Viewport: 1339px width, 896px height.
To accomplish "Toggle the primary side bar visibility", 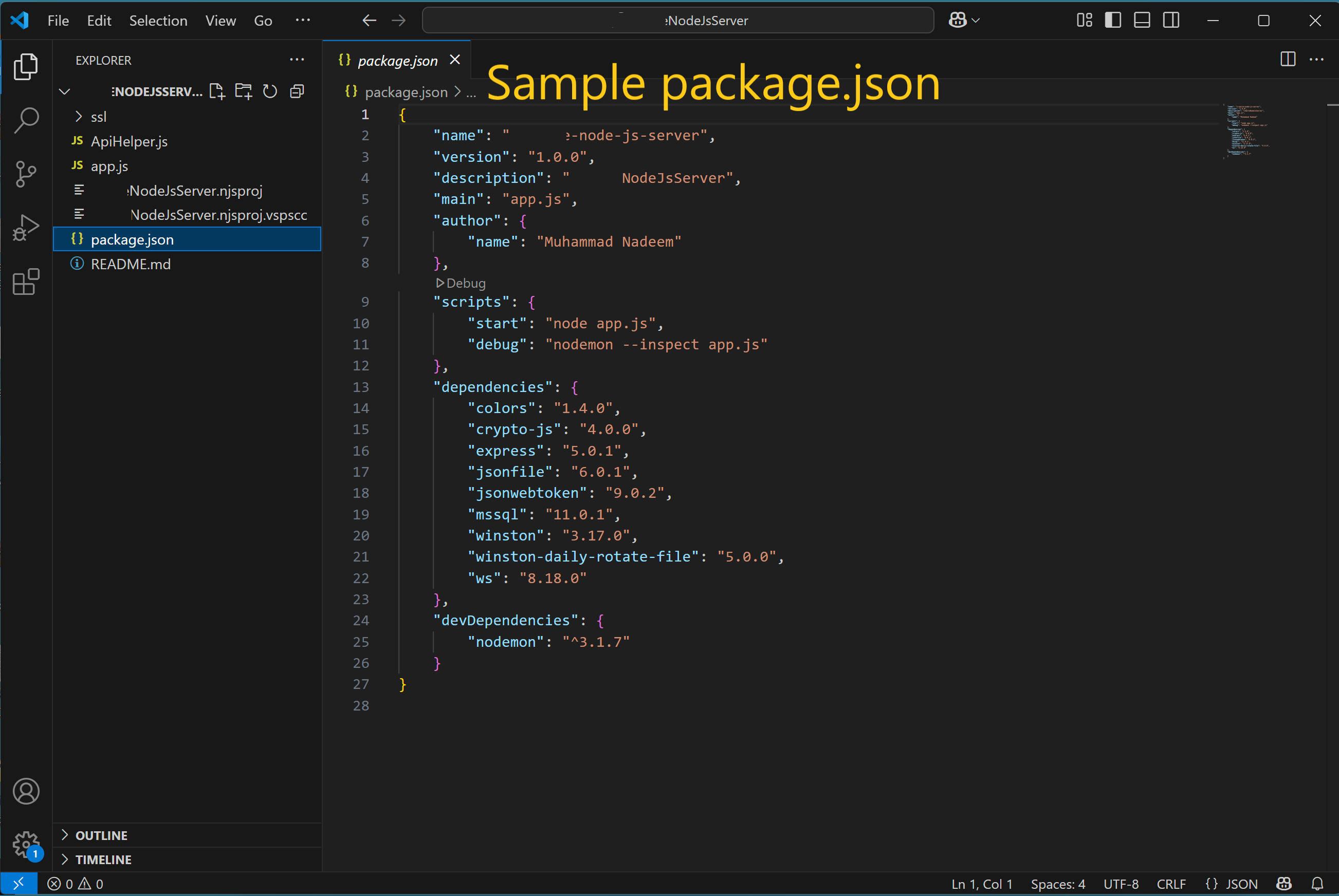I will click(x=1113, y=21).
